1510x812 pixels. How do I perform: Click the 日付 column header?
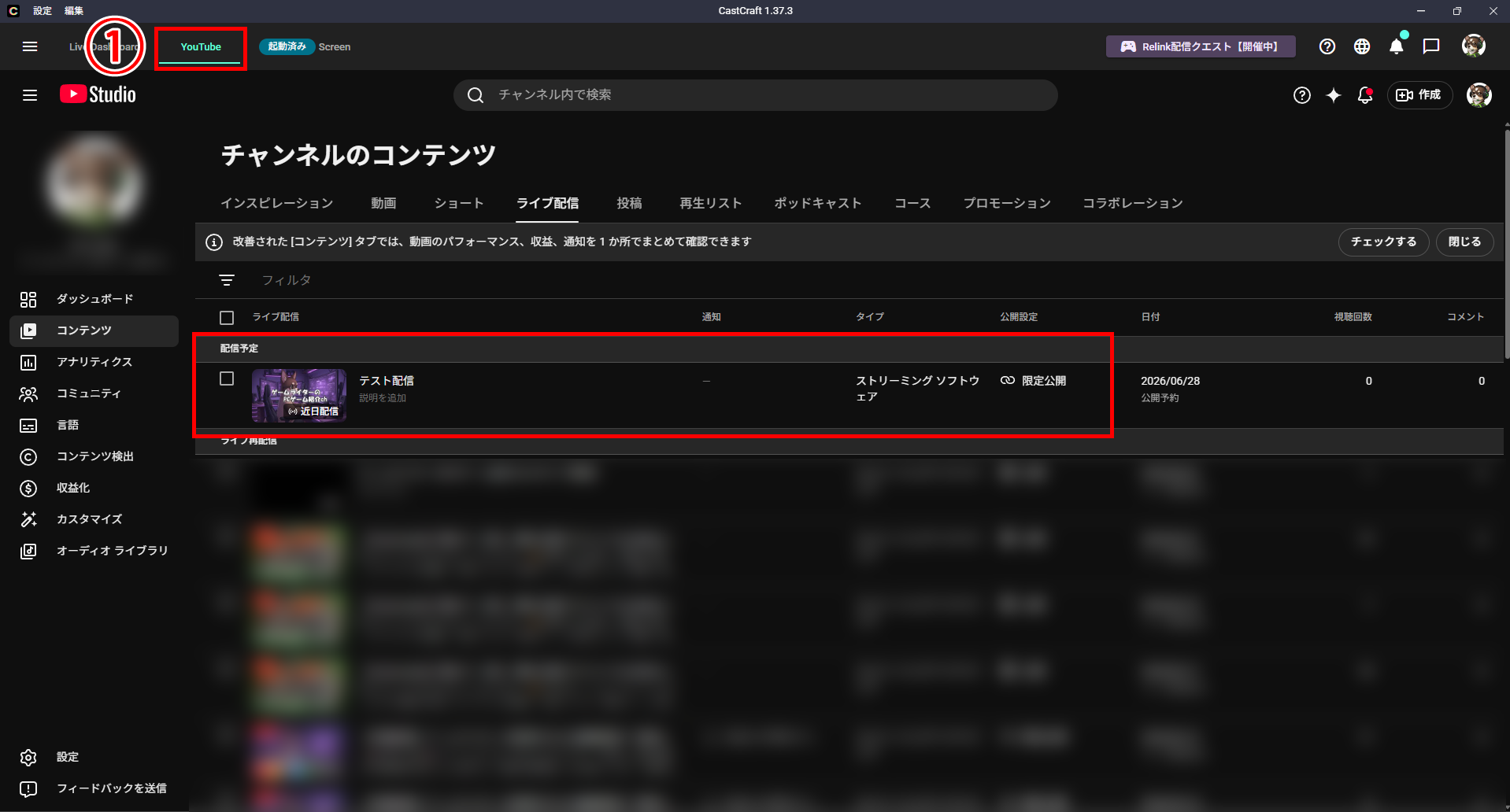coord(1150,317)
